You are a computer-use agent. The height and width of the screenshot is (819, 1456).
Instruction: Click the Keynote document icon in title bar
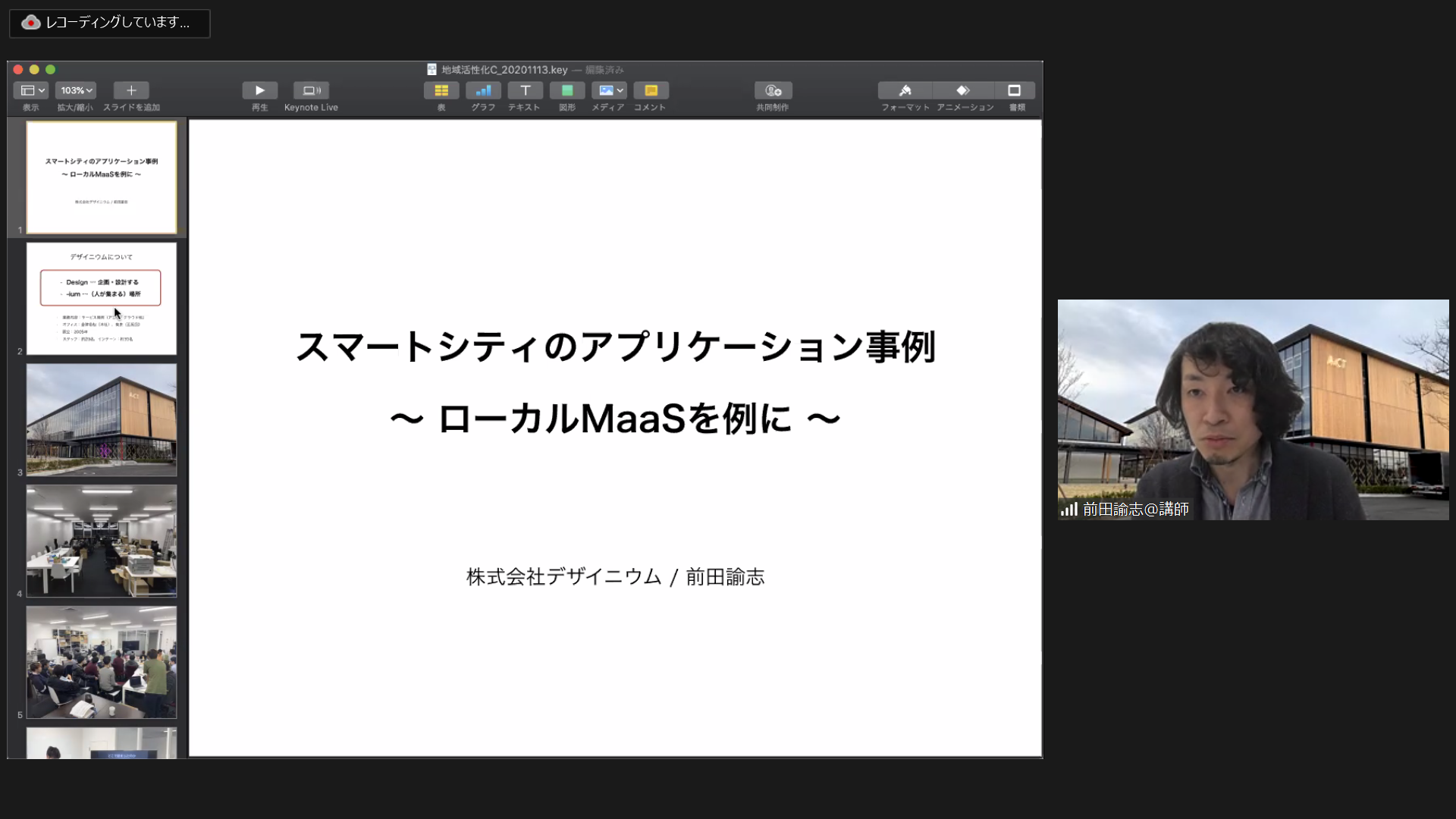pos(431,70)
